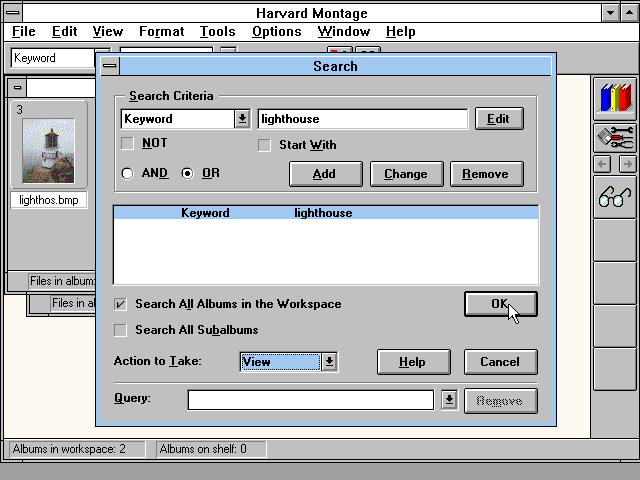Open the album window control menu box
The image size is (640, 480).
point(18,87)
